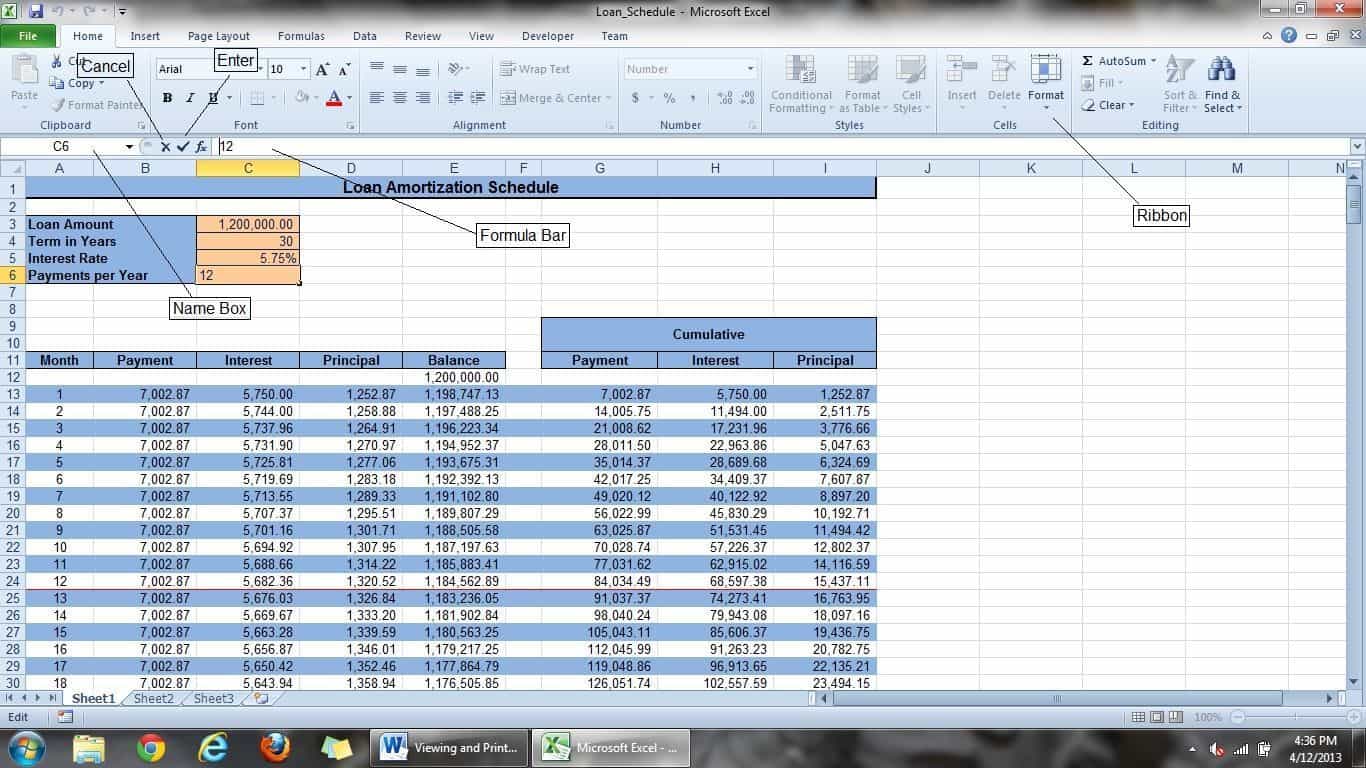Click the Paste clipboard icon
The width and height of the screenshot is (1366, 768).
[x=24, y=71]
